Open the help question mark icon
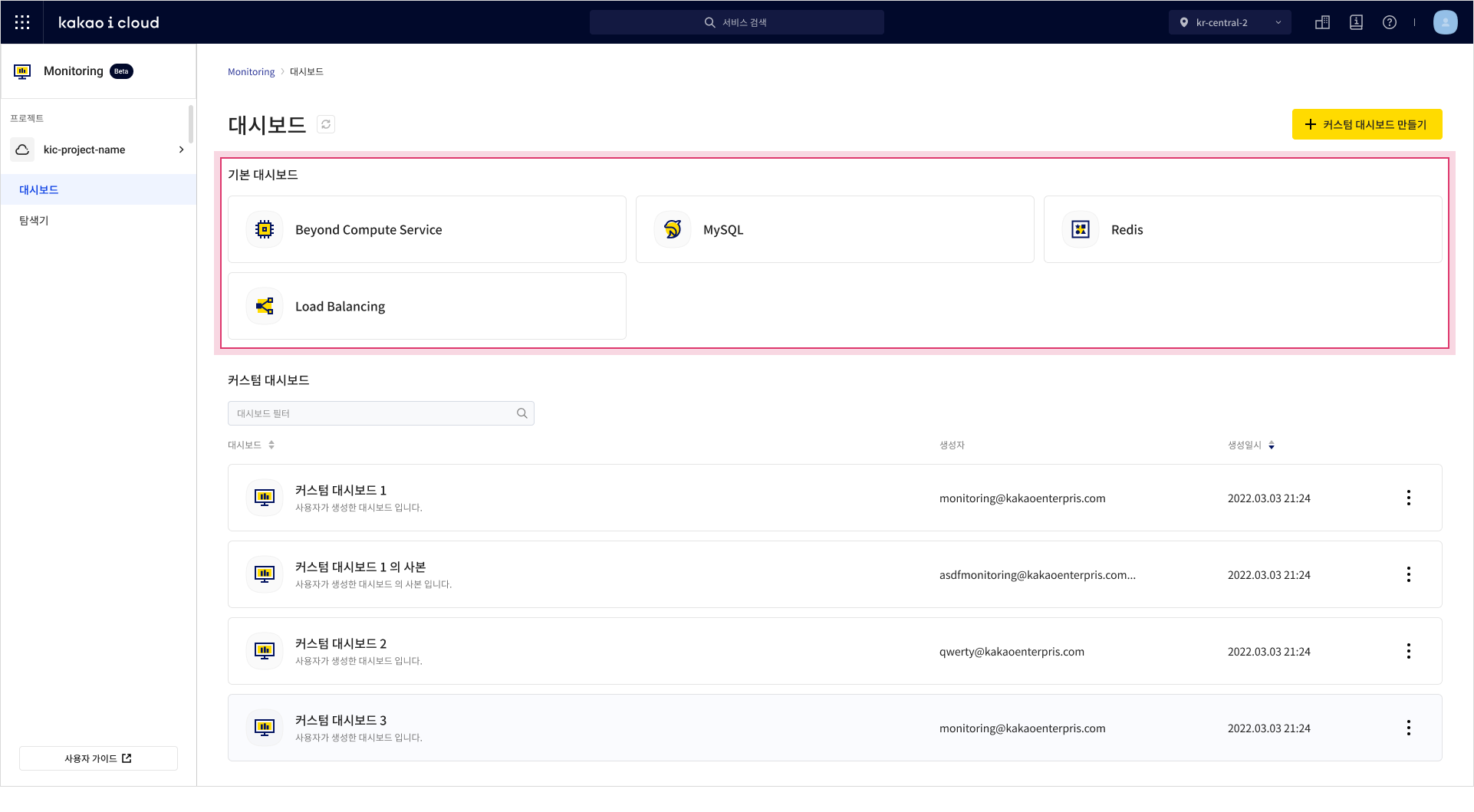This screenshot has width=1474, height=812. coord(1390,22)
